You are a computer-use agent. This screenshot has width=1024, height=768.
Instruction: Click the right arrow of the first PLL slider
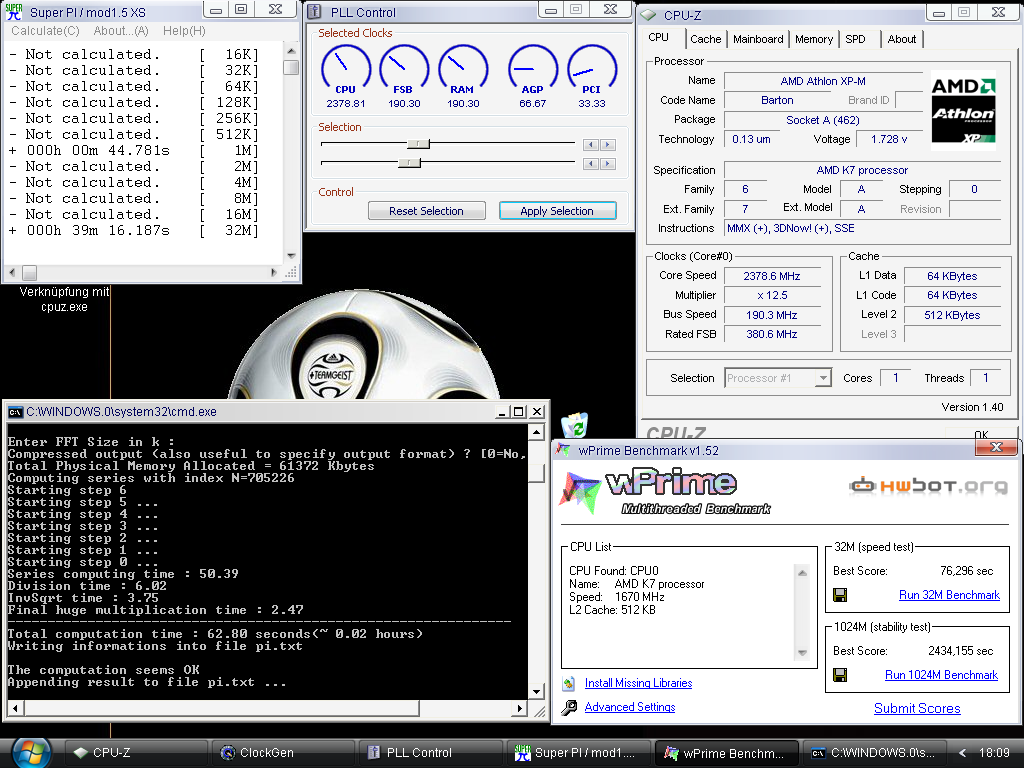pos(608,145)
